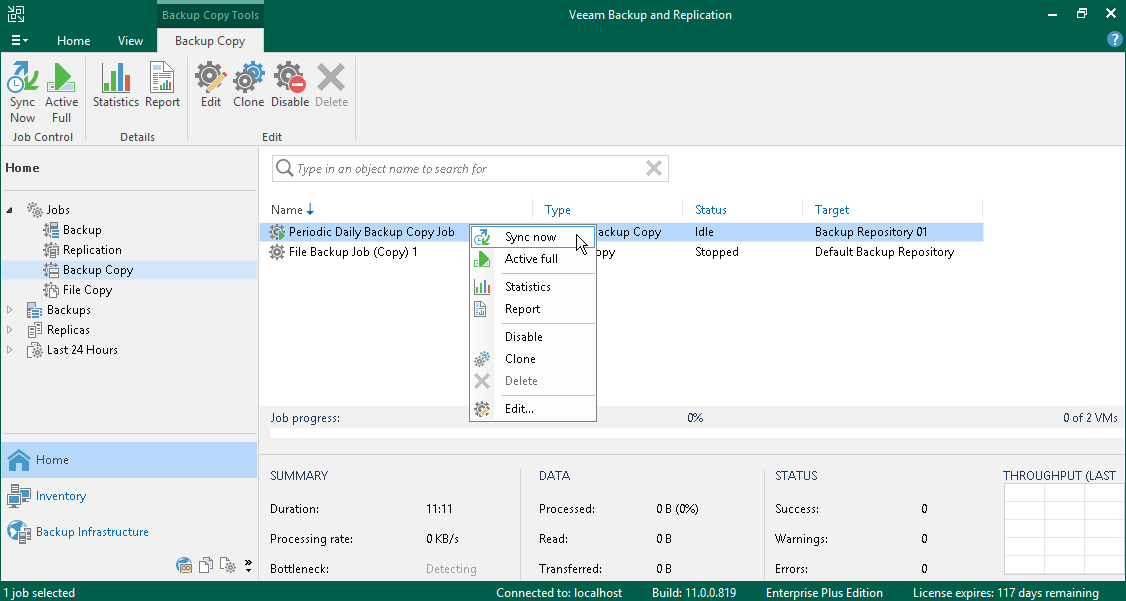Click the Stopped status cell
Screen dimensions: 1126x601
[717, 252]
